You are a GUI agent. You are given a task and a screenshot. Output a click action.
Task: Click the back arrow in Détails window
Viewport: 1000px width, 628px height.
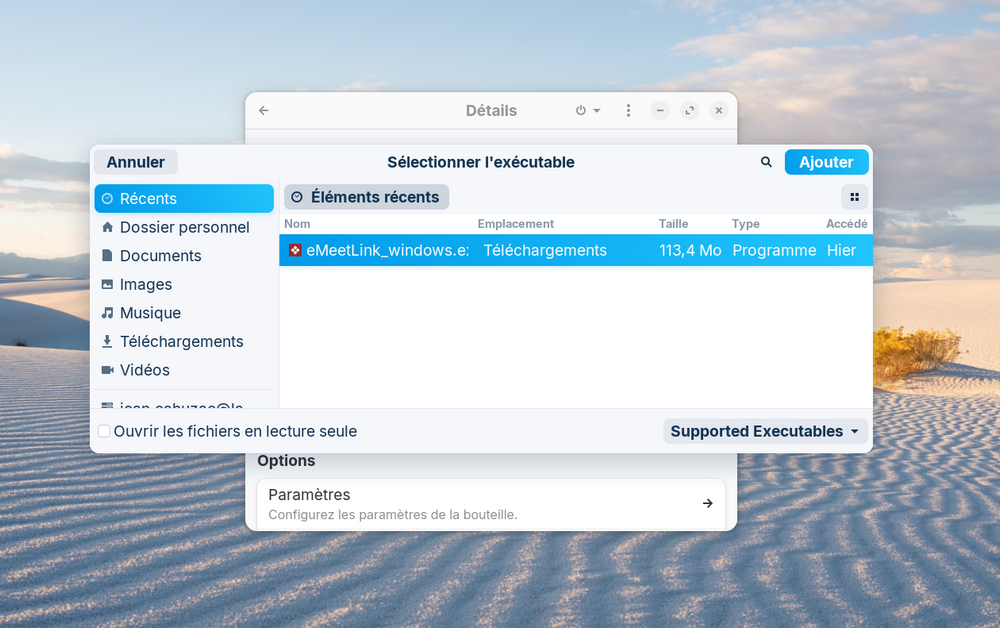coord(264,111)
